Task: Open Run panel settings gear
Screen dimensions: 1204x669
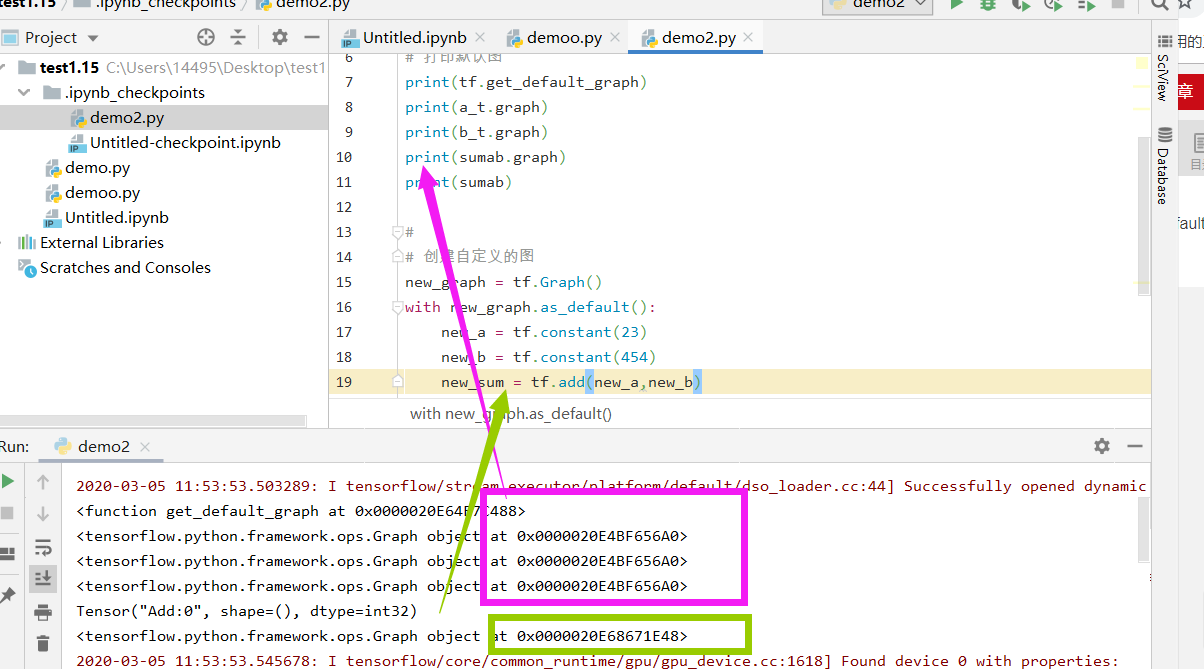Action: point(1102,446)
